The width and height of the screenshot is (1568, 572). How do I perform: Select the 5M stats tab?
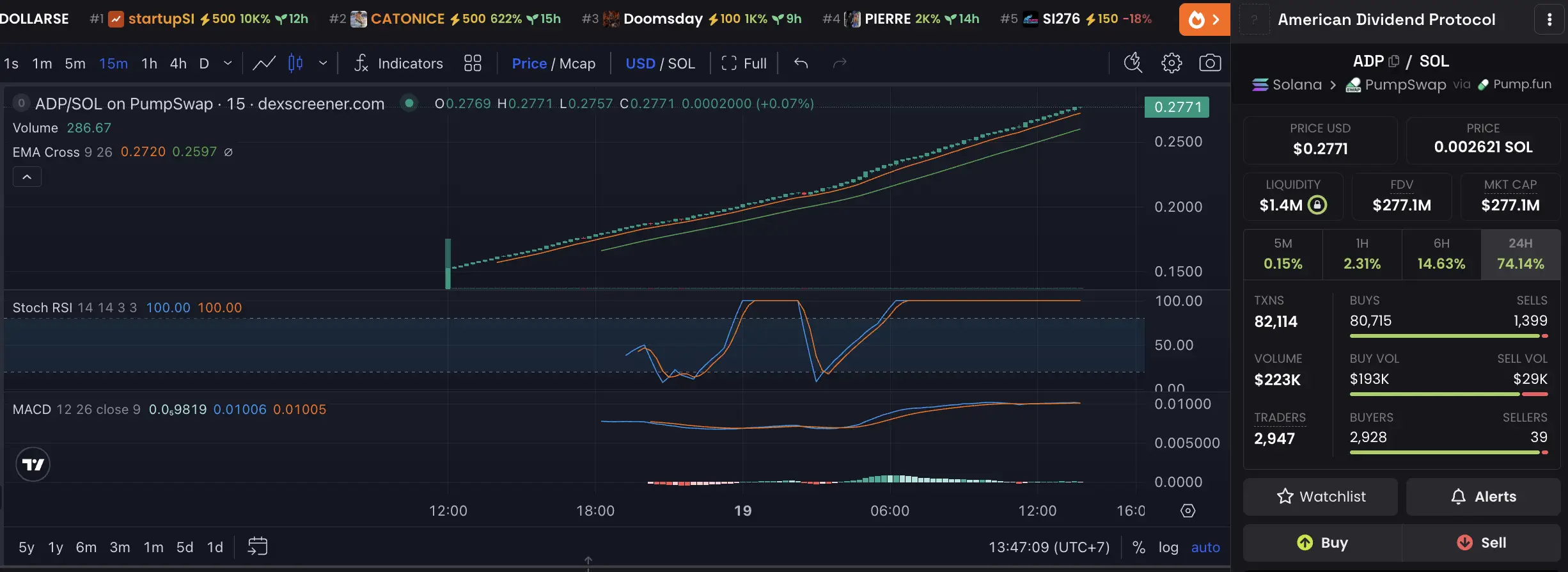(x=1283, y=255)
